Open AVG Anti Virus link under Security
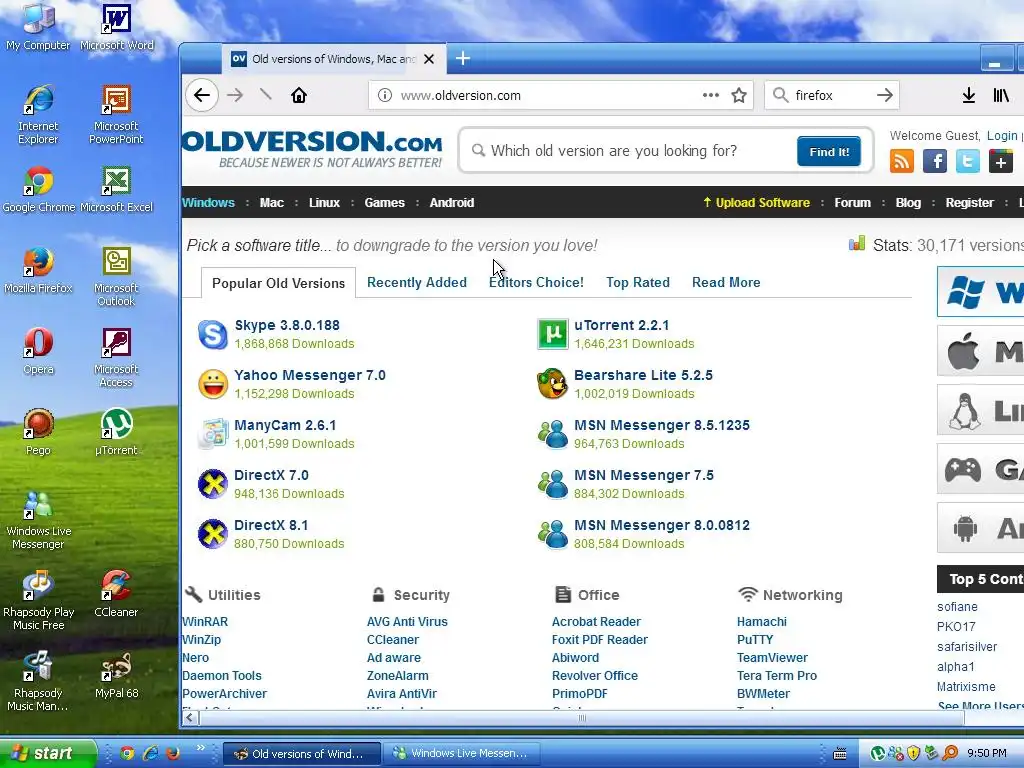The width and height of the screenshot is (1024, 768). pos(408,622)
